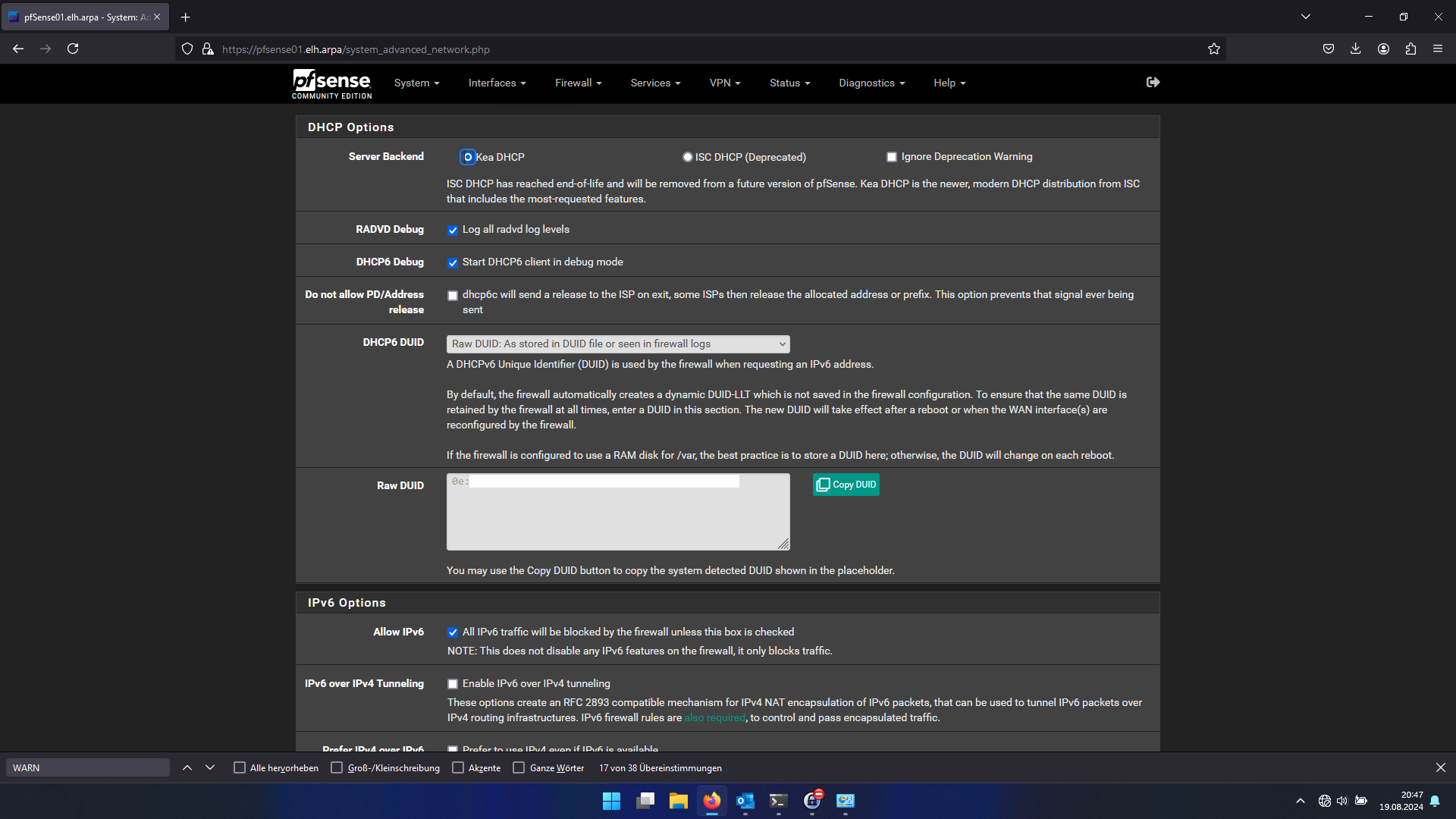
Task: Open the Services menu
Action: [x=655, y=83]
